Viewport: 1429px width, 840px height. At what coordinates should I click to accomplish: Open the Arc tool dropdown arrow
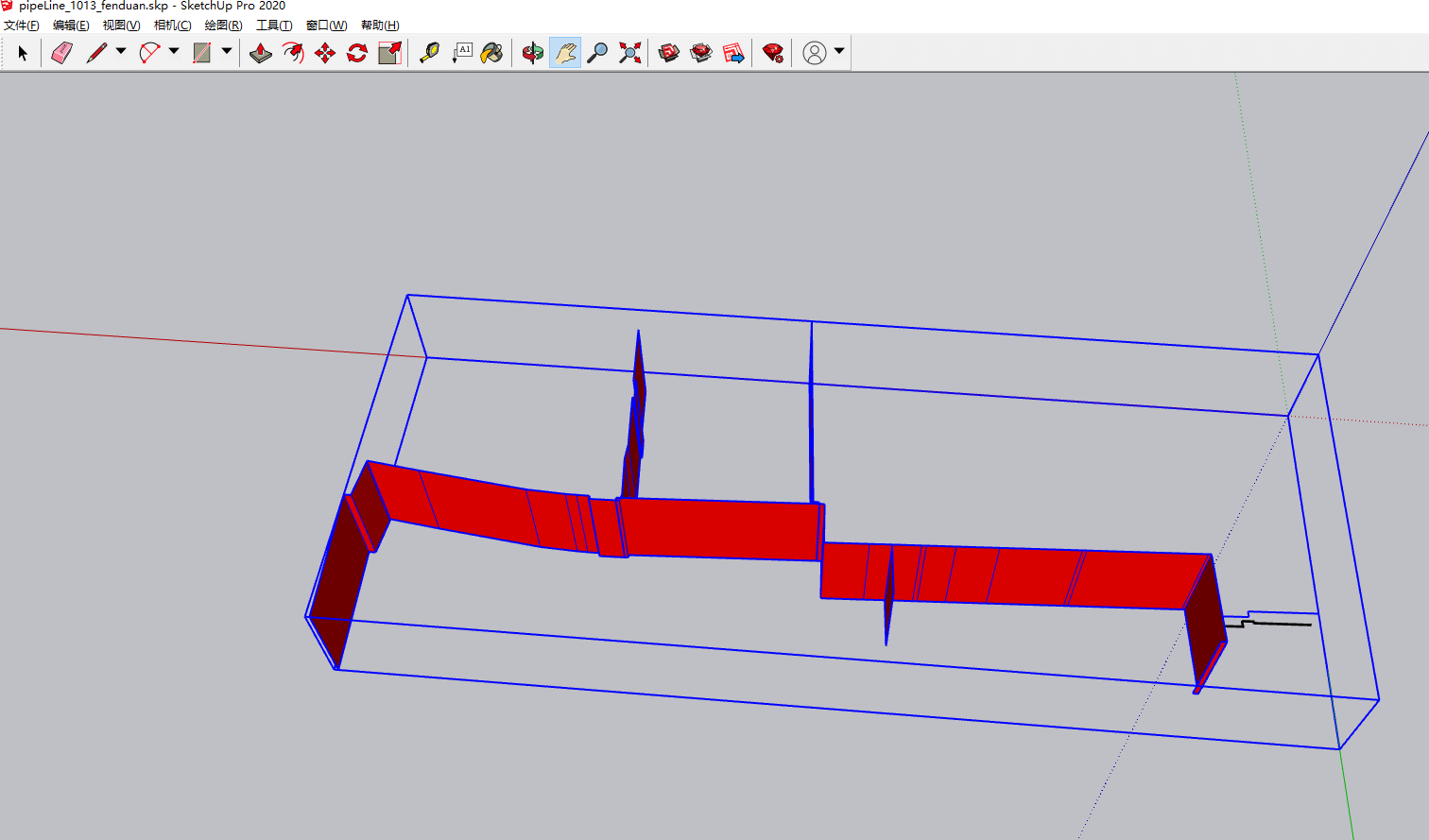point(174,51)
